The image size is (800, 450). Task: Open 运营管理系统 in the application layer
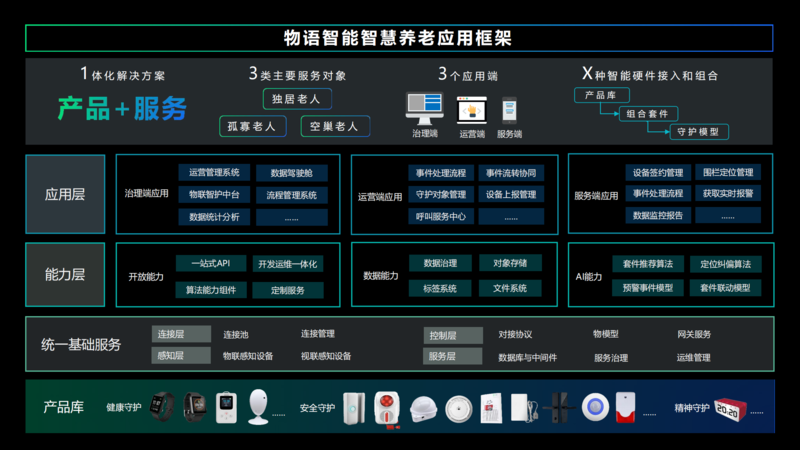213,172
